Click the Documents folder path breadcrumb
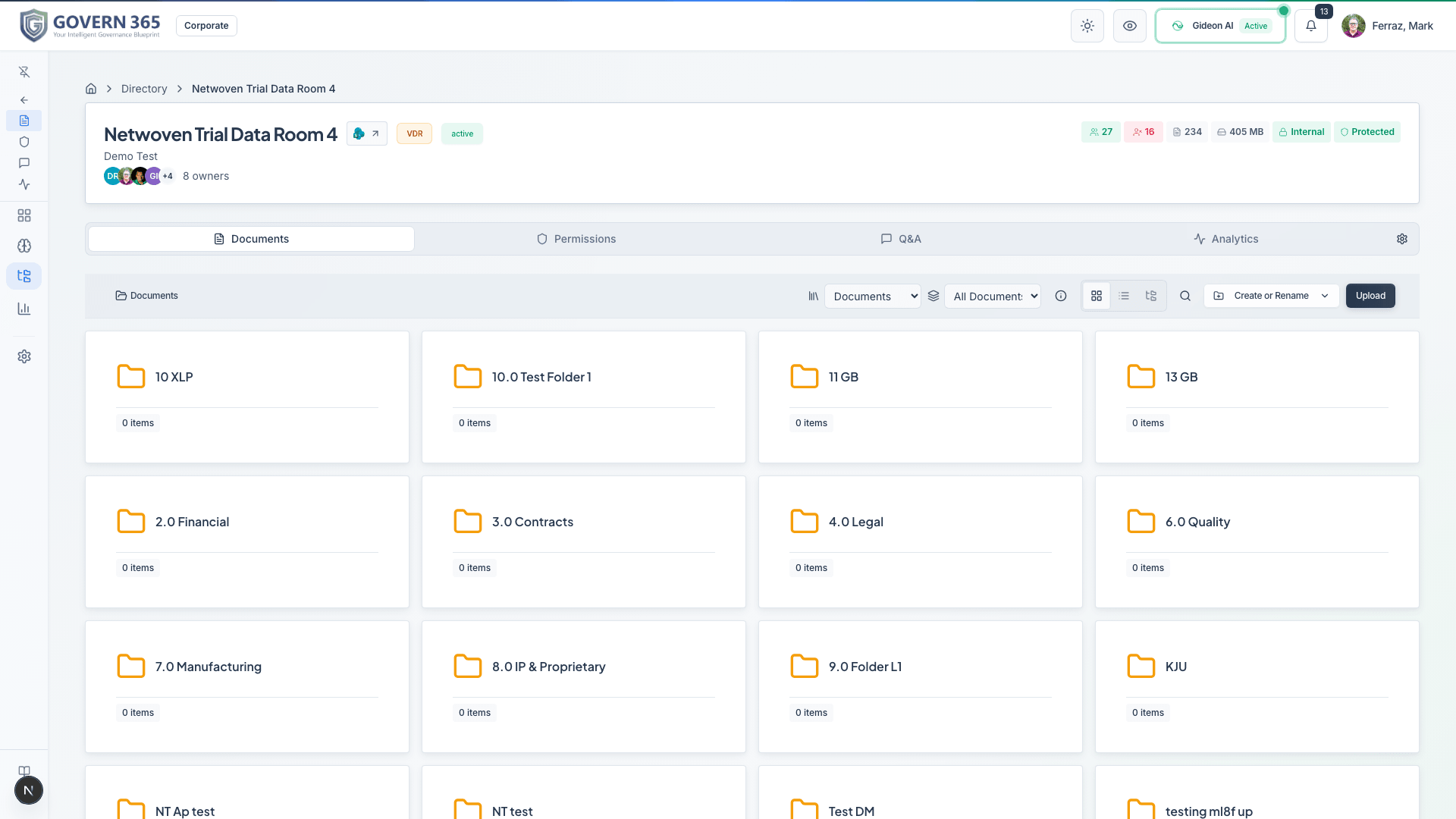 146,296
